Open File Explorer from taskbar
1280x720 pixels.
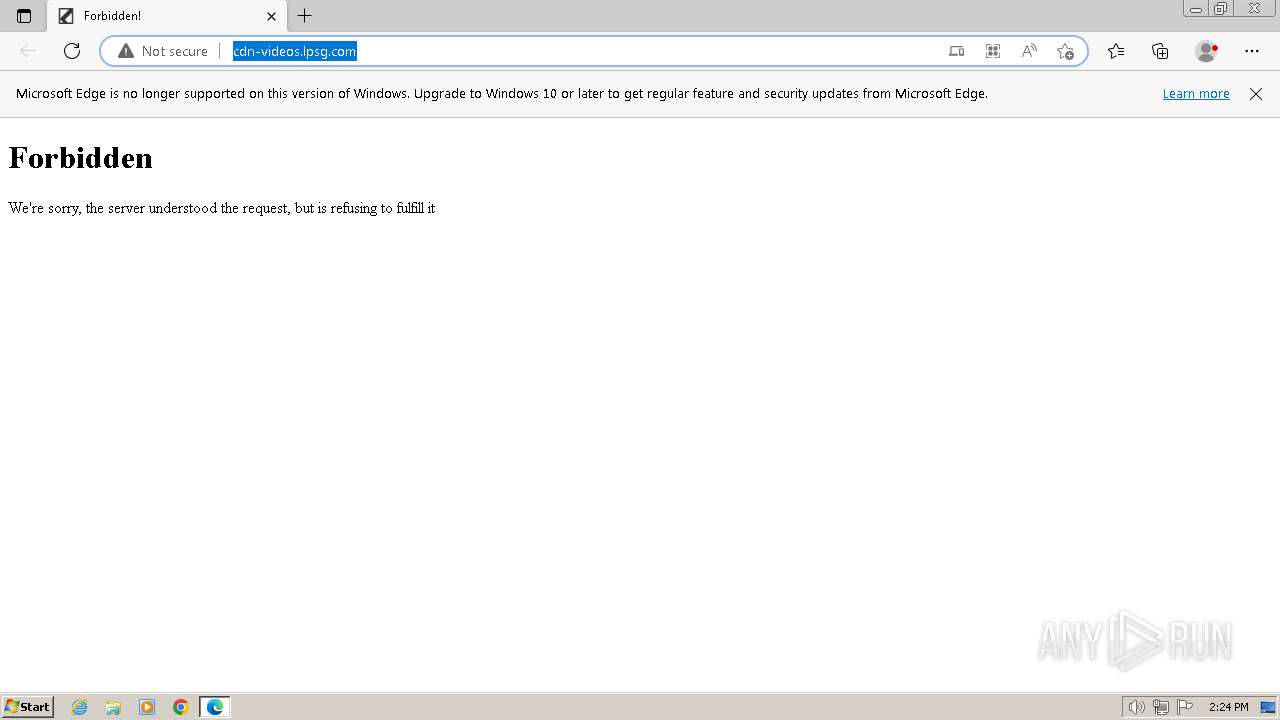[113, 707]
